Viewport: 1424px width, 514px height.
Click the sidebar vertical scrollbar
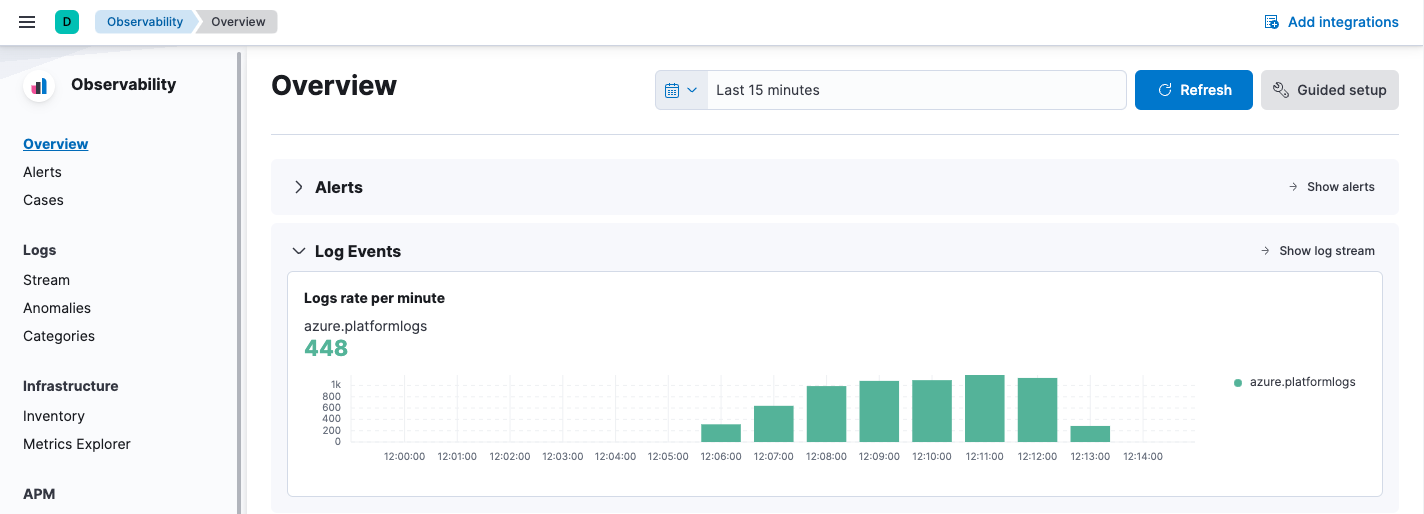(x=239, y=280)
